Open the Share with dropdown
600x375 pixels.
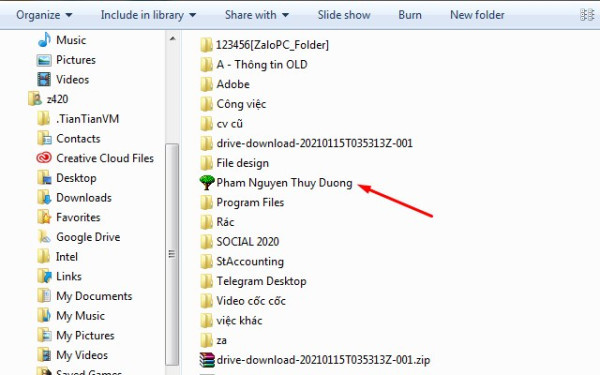(257, 15)
